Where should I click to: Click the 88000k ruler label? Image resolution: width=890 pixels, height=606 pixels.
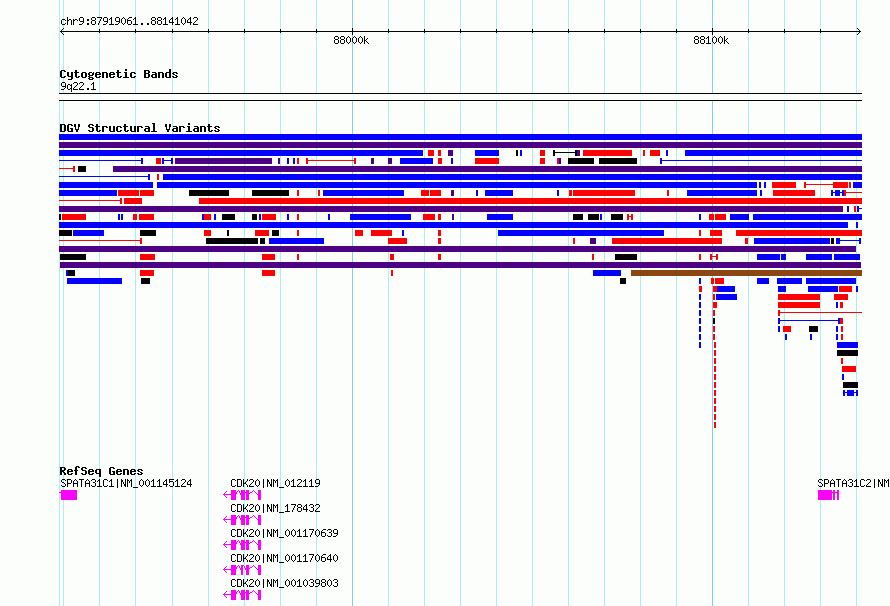click(351, 40)
